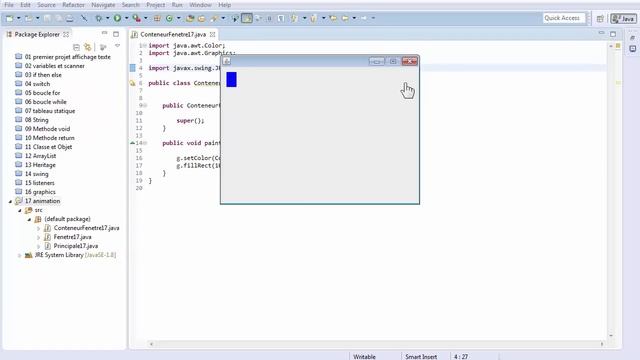Click the blue rectangle in Java window

click(231, 80)
